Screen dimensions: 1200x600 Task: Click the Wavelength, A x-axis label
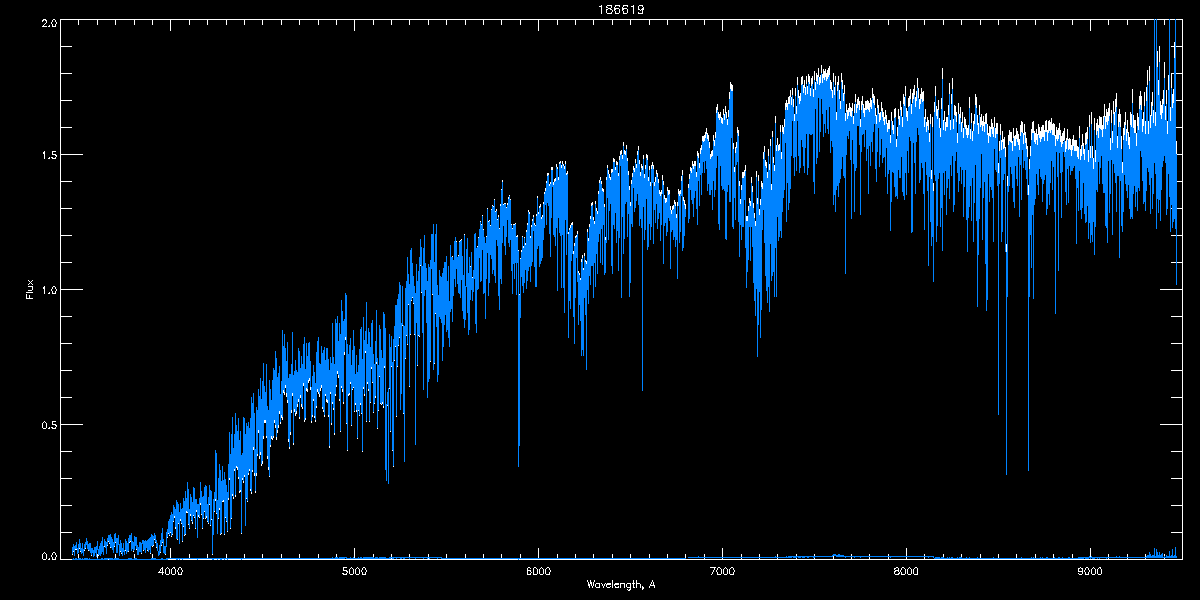pyautogui.click(x=620, y=585)
